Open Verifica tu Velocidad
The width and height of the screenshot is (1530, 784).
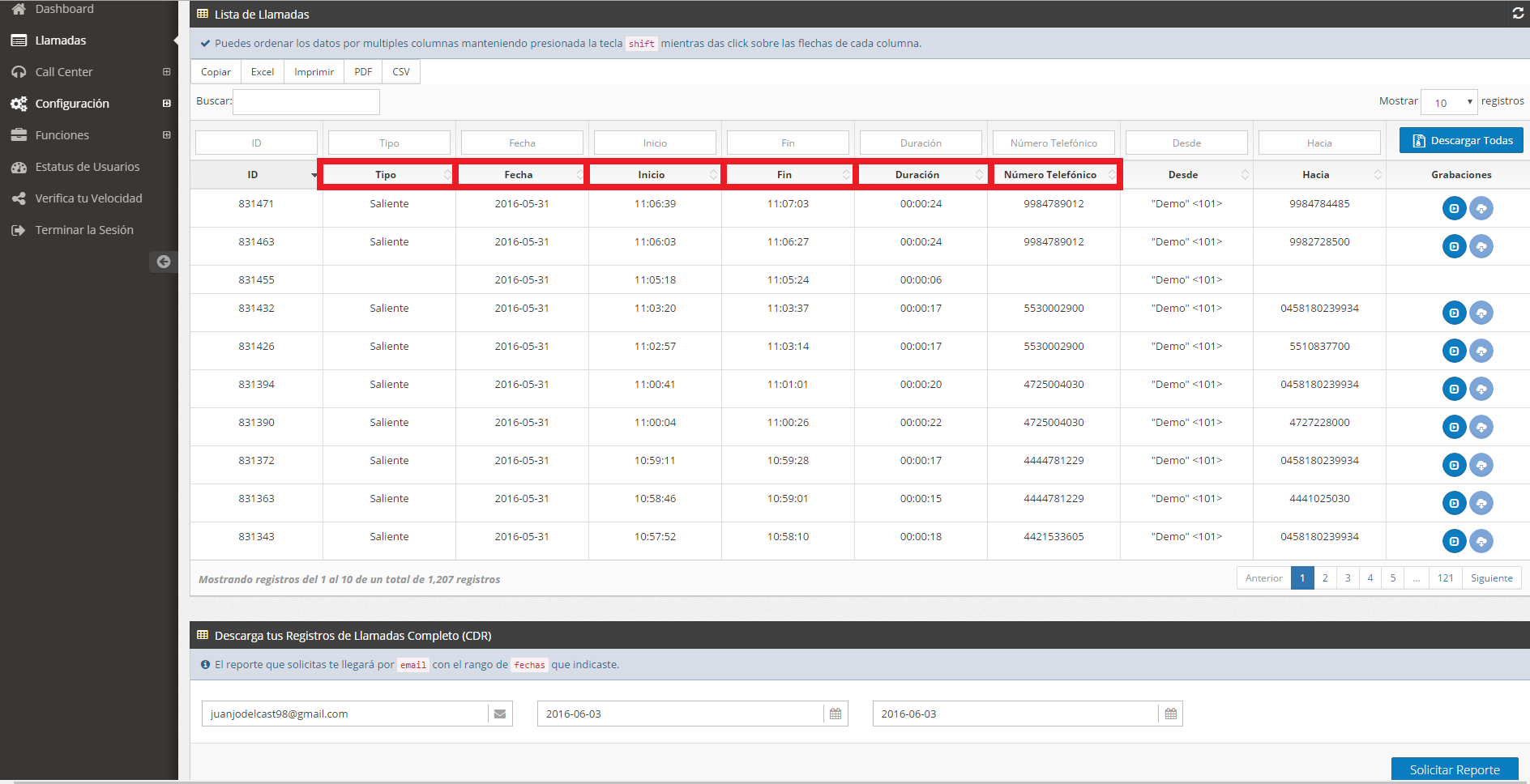point(88,198)
